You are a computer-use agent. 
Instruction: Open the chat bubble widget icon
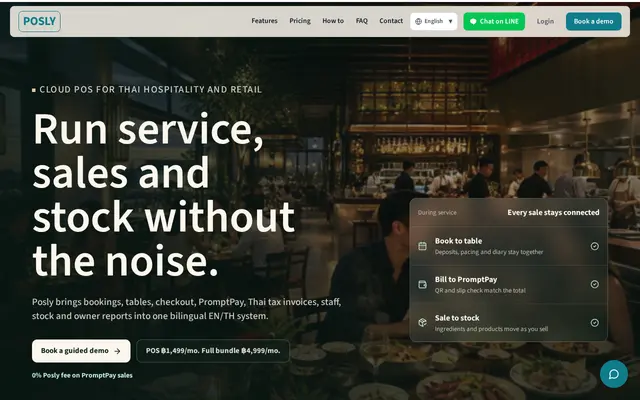(613, 374)
